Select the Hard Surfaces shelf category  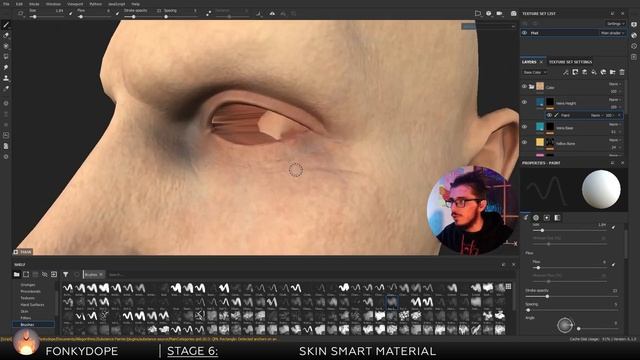(32, 305)
